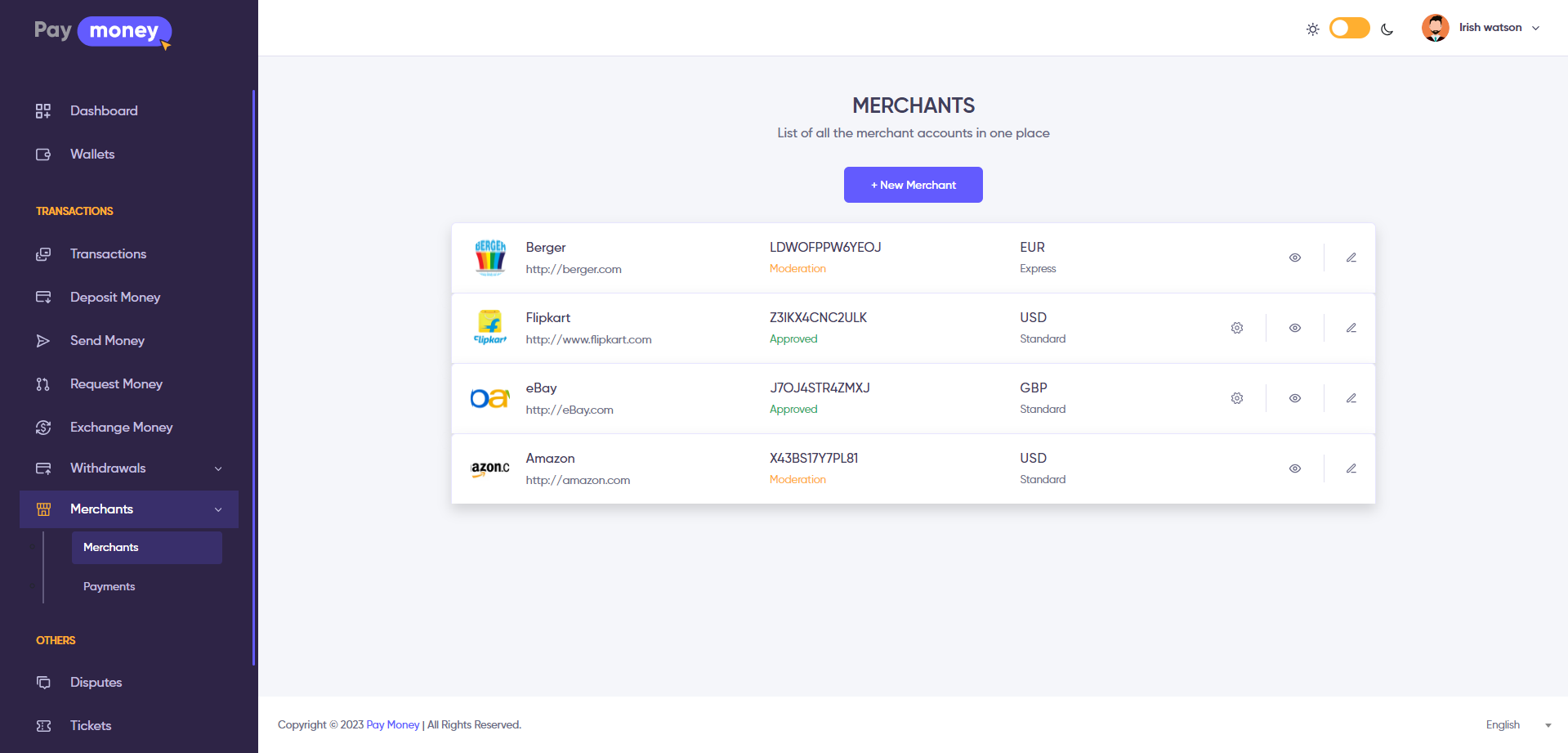Open the Pay Money footer link
1568x753 pixels.
tap(392, 725)
